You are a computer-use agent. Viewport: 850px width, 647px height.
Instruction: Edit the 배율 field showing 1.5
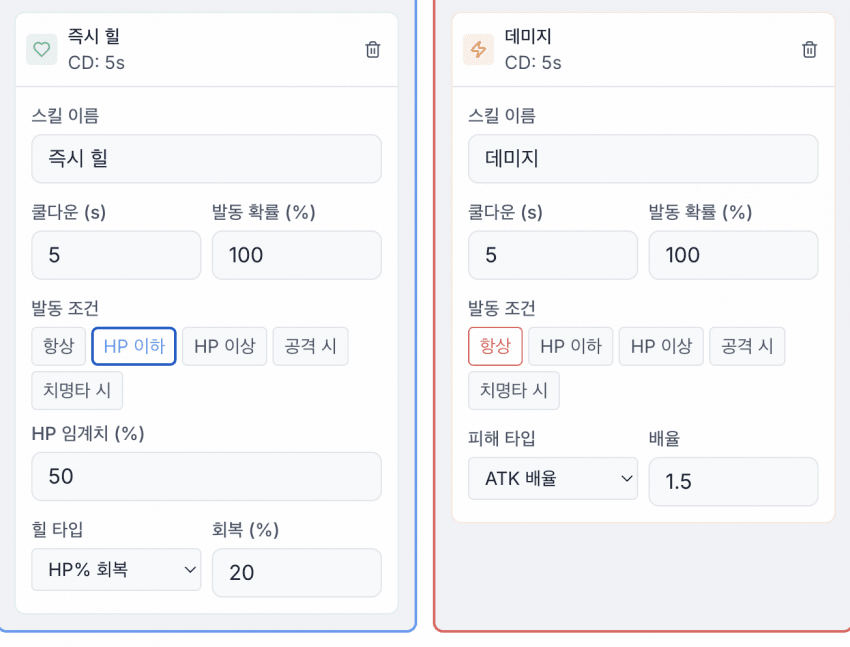coord(733,482)
